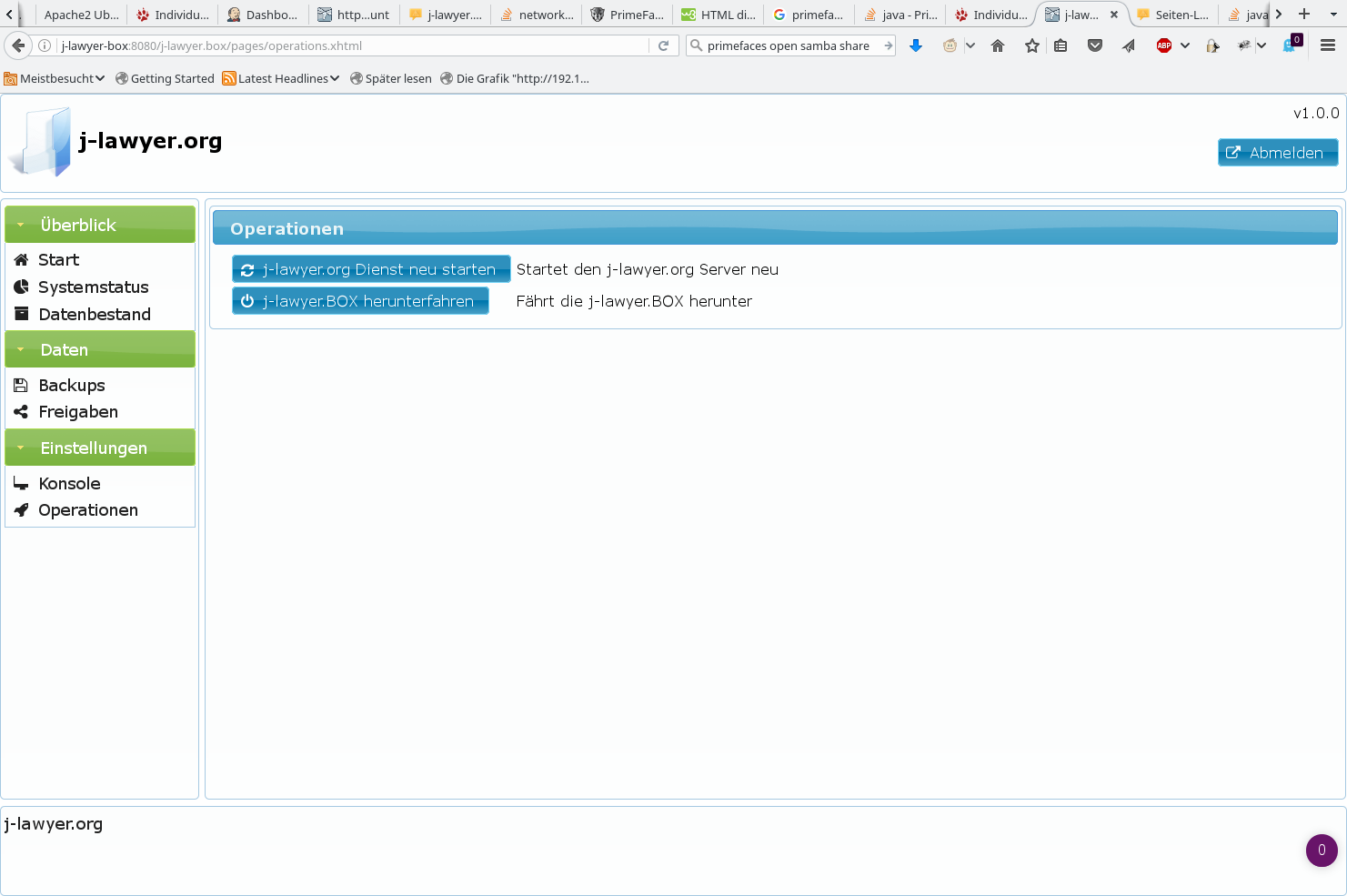The width and height of the screenshot is (1347, 896).
Task: Click the Adblock Plus ABP icon
Action: [1163, 45]
